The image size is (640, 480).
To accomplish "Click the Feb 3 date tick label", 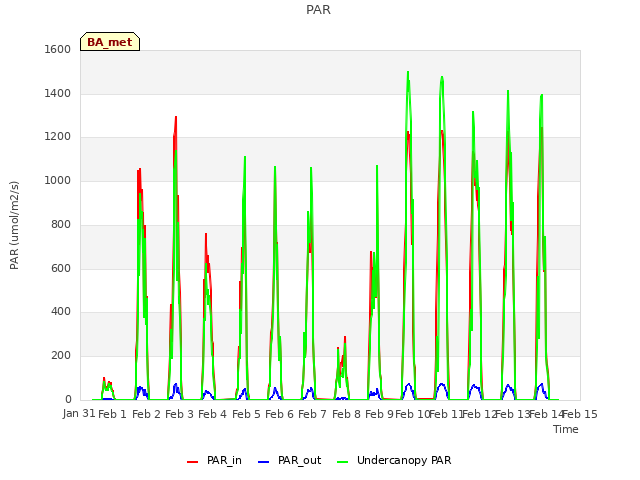I will 179,414.
